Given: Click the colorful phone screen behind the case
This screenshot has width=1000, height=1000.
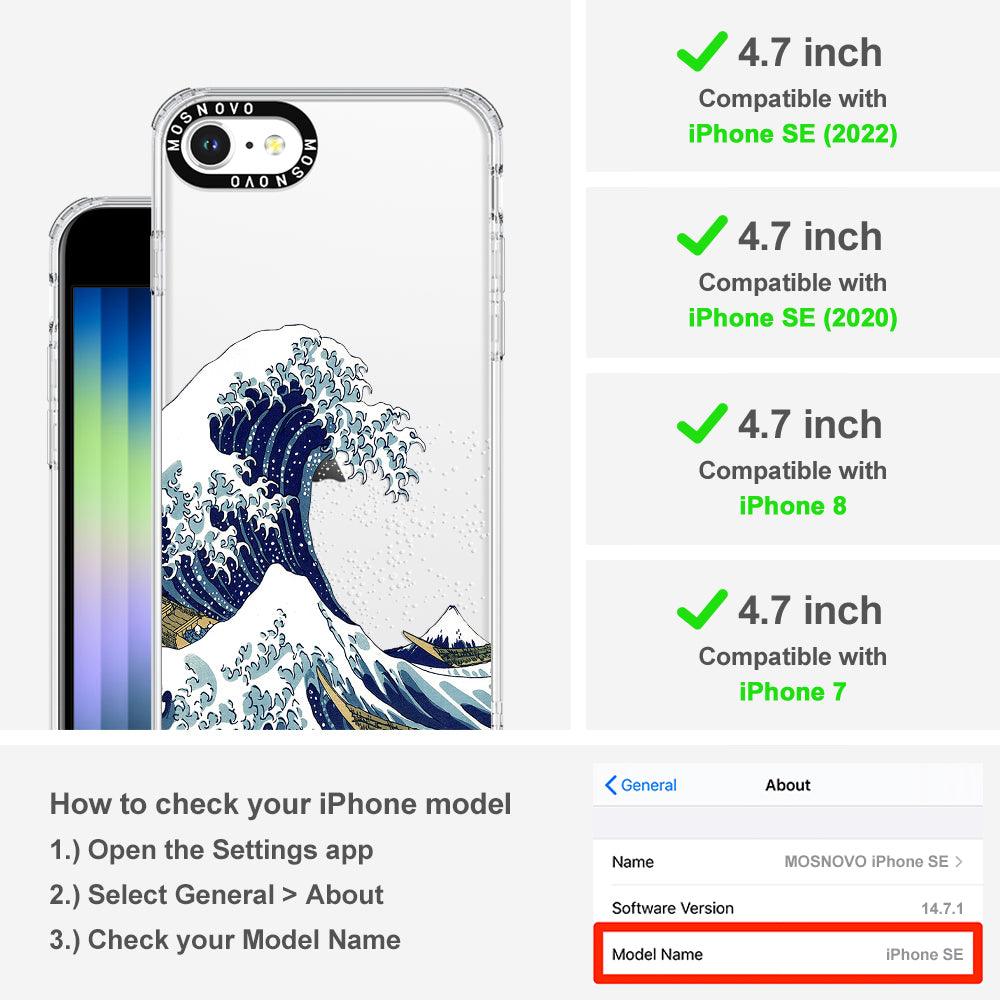Looking at the screenshot, I should tap(112, 507).
